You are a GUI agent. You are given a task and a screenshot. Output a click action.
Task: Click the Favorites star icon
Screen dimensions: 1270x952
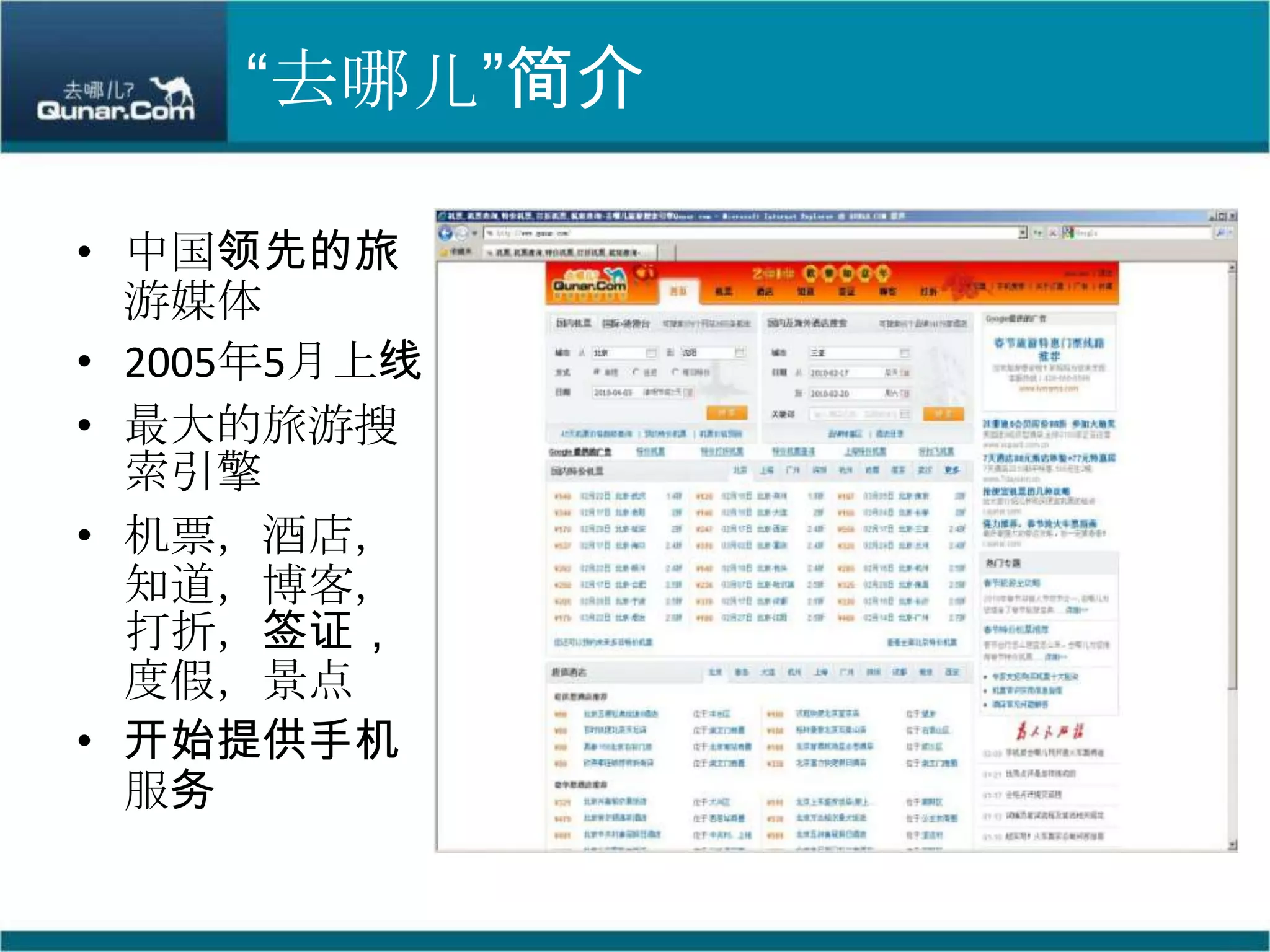pyautogui.click(x=444, y=252)
